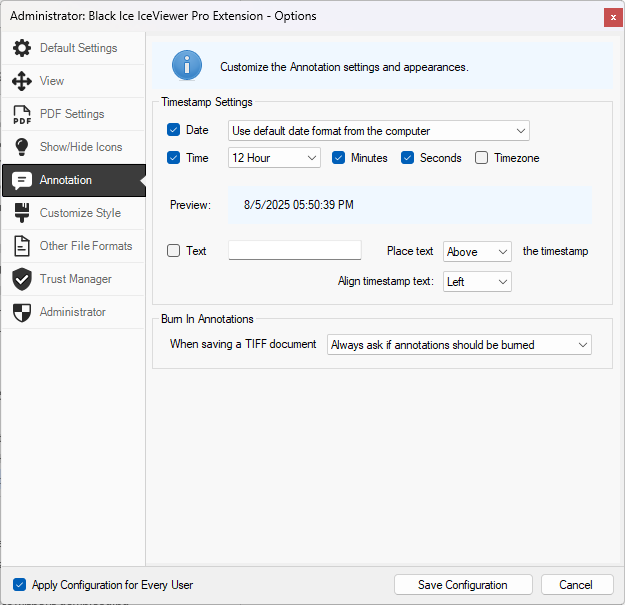The image size is (625, 605).
Task: Switch to the View section
Action: [73, 81]
